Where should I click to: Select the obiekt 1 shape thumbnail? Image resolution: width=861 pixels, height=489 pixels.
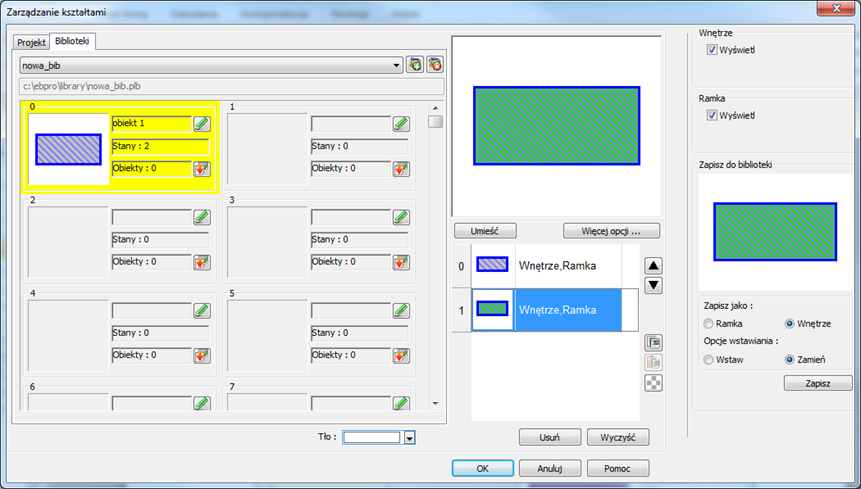click(x=68, y=149)
